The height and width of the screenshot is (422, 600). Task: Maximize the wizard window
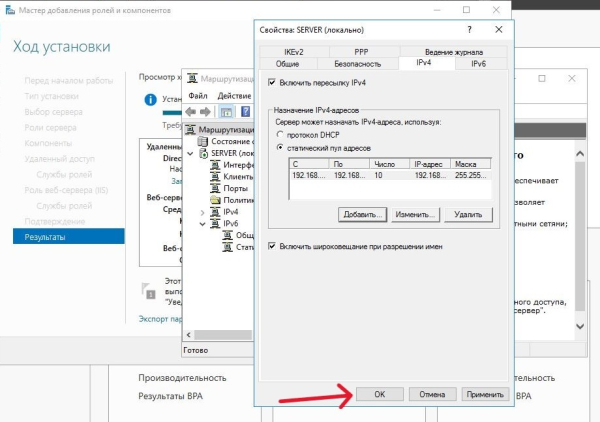click(x=466, y=10)
